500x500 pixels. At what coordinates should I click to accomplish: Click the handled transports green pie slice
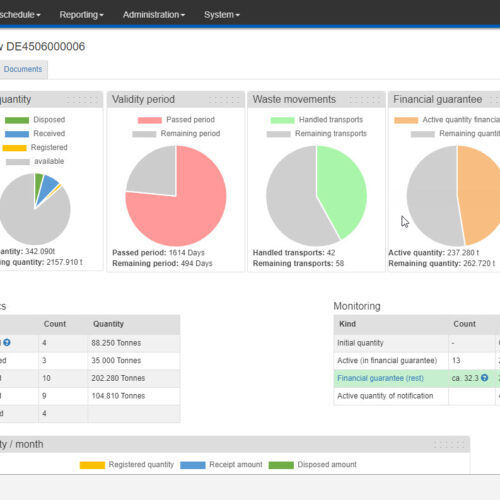click(343, 190)
